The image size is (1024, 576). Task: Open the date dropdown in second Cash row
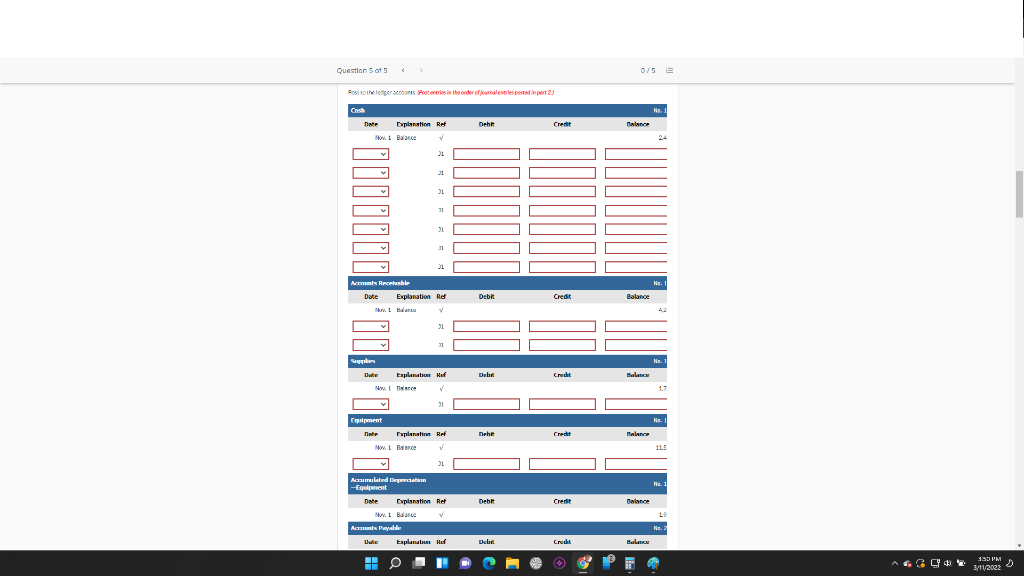370,173
